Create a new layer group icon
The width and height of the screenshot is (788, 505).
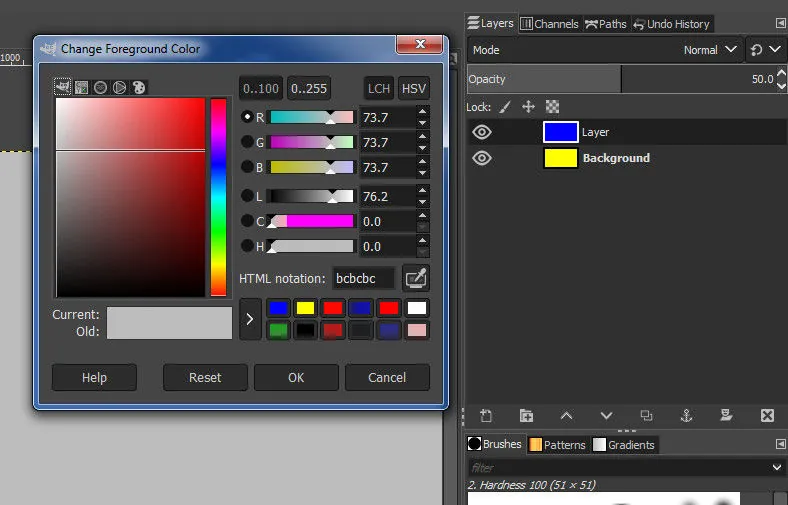click(x=526, y=416)
